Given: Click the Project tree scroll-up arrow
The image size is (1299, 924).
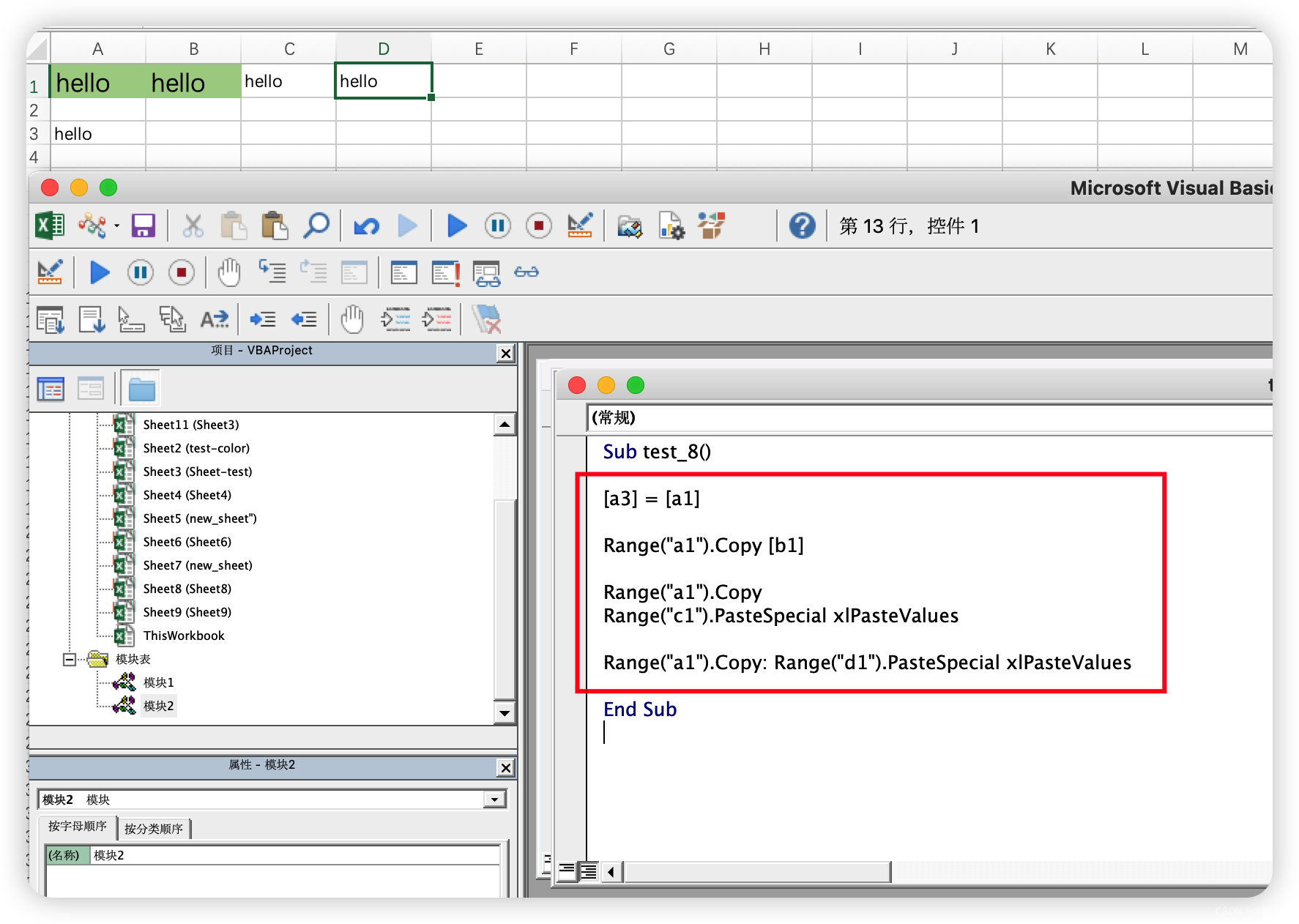Looking at the screenshot, I should click(x=505, y=425).
